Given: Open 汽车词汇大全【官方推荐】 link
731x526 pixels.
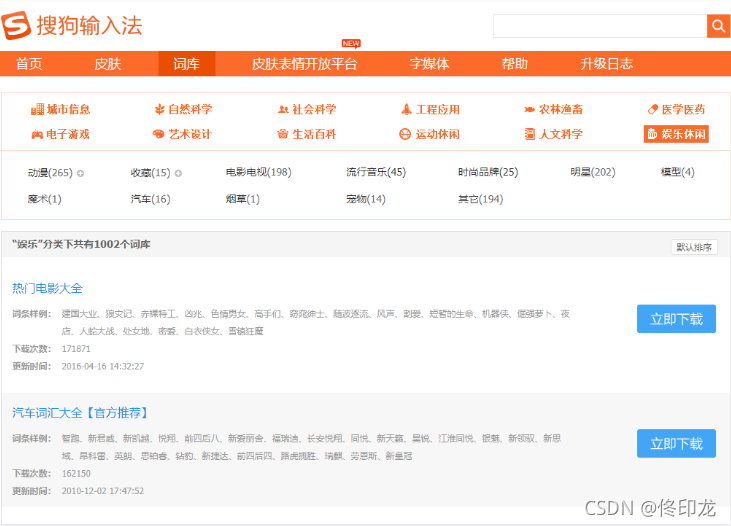Looking at the screenshot, I should tap(80, 413).
